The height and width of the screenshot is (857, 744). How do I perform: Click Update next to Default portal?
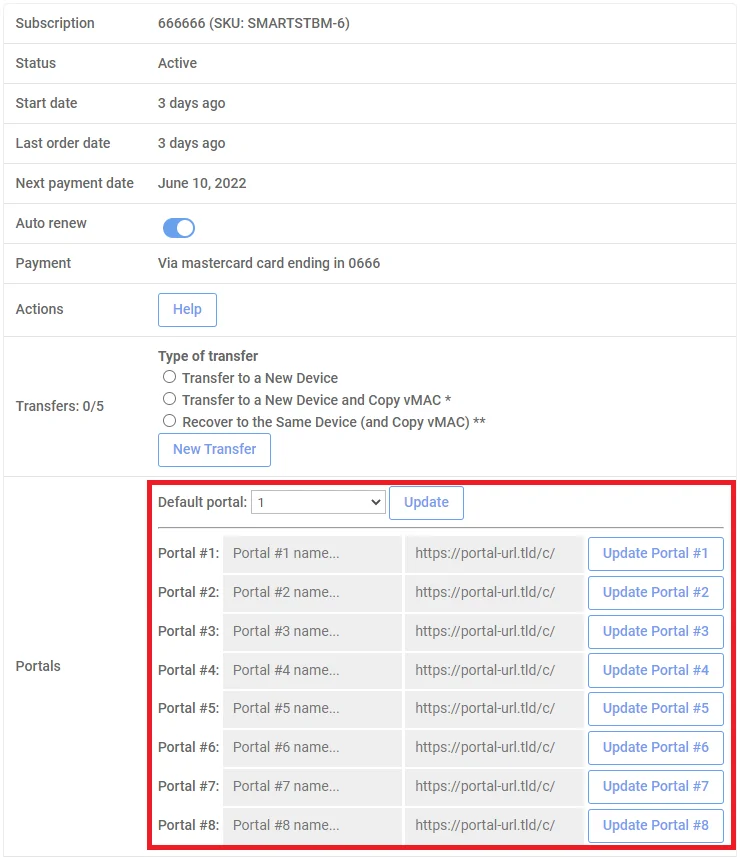tap(426, 503)
